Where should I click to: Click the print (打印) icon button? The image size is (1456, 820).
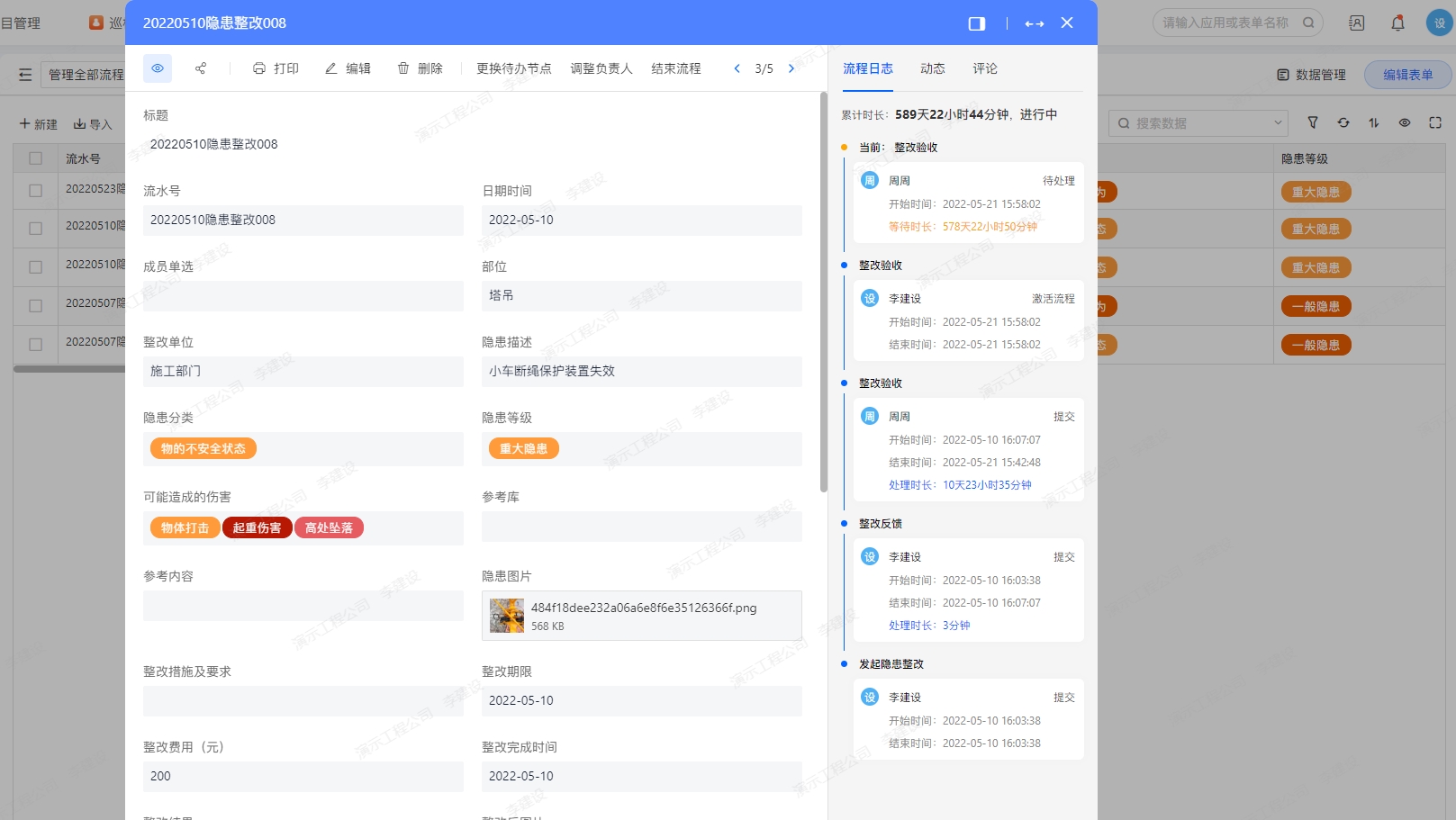coord(259,68)
